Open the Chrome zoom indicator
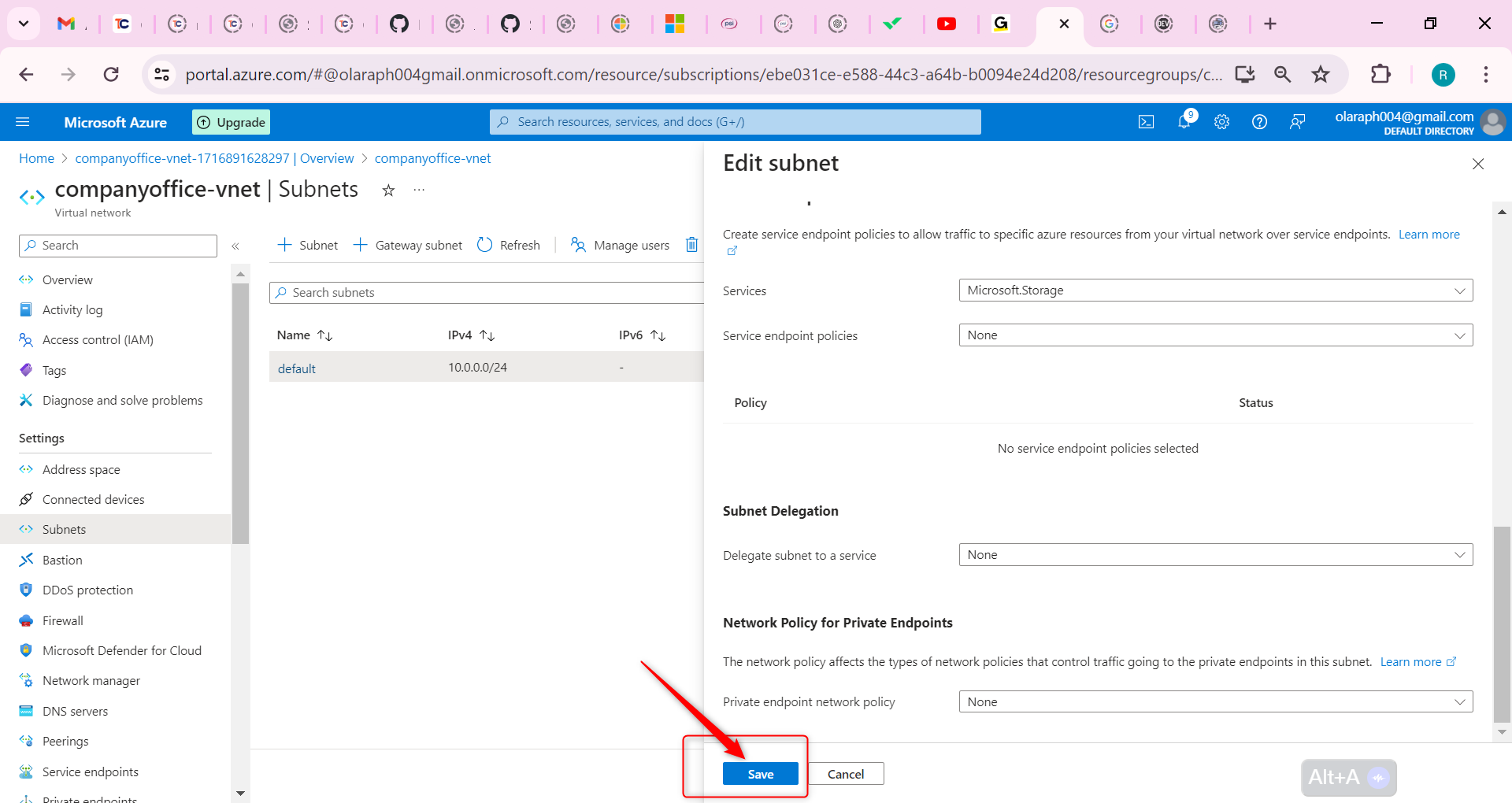The width and height of the screenshot is (1512, 803). (1283, 74)
